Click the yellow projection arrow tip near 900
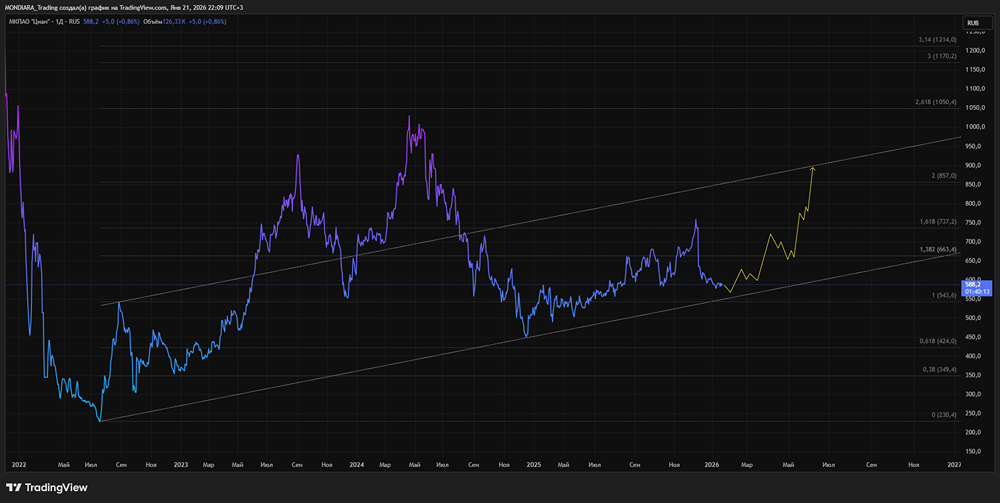The height and width of the screenshot is (503, 1000). pos(812,168)
